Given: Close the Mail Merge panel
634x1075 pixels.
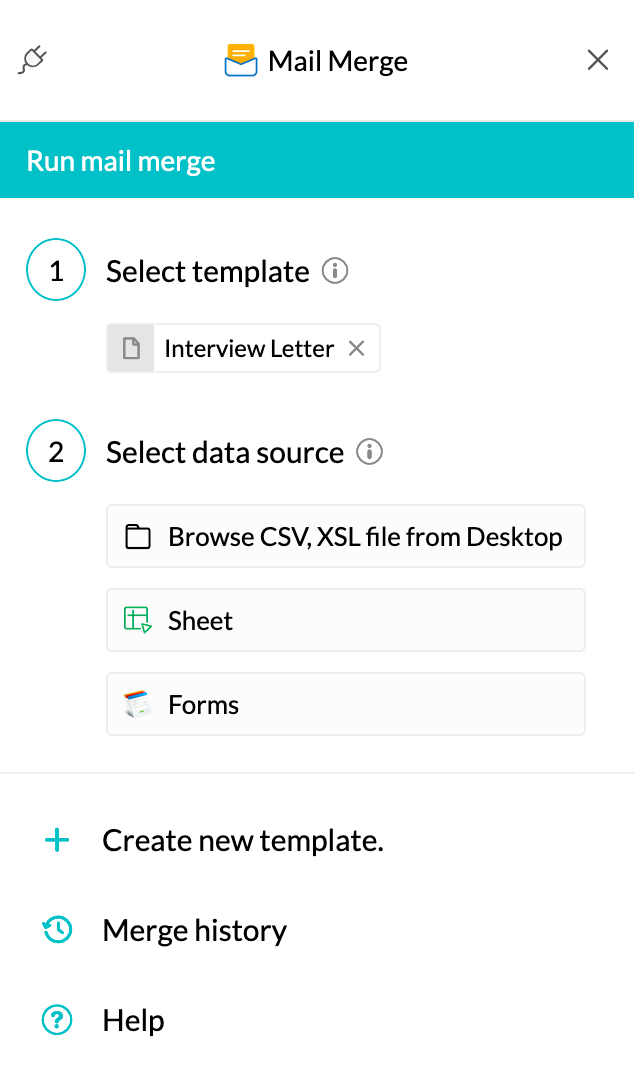Looking at the screenshot, I should (x=598, y=61).
